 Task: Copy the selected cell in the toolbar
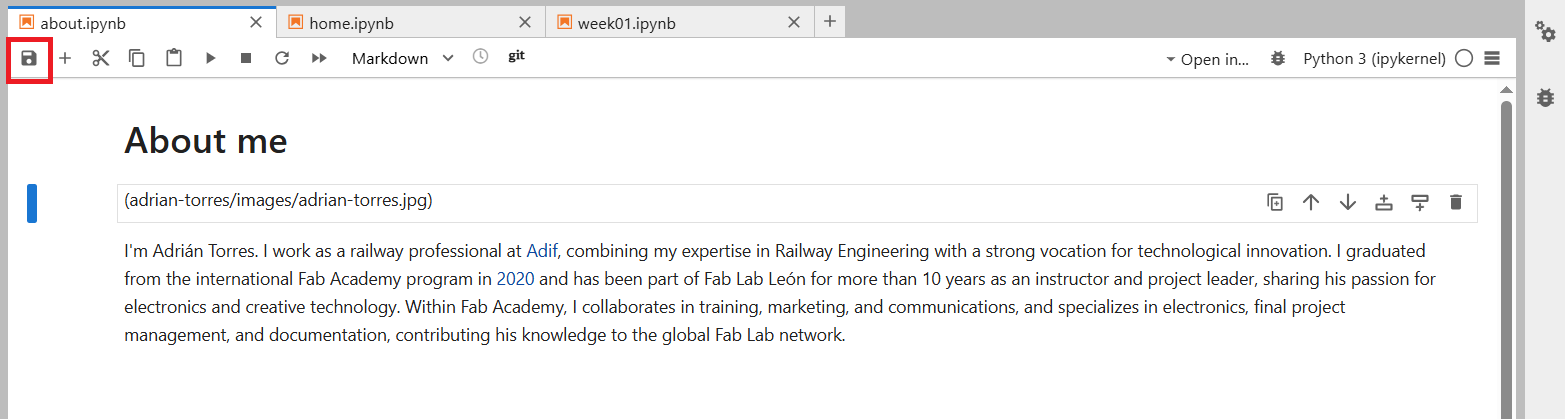click(137, 59)
